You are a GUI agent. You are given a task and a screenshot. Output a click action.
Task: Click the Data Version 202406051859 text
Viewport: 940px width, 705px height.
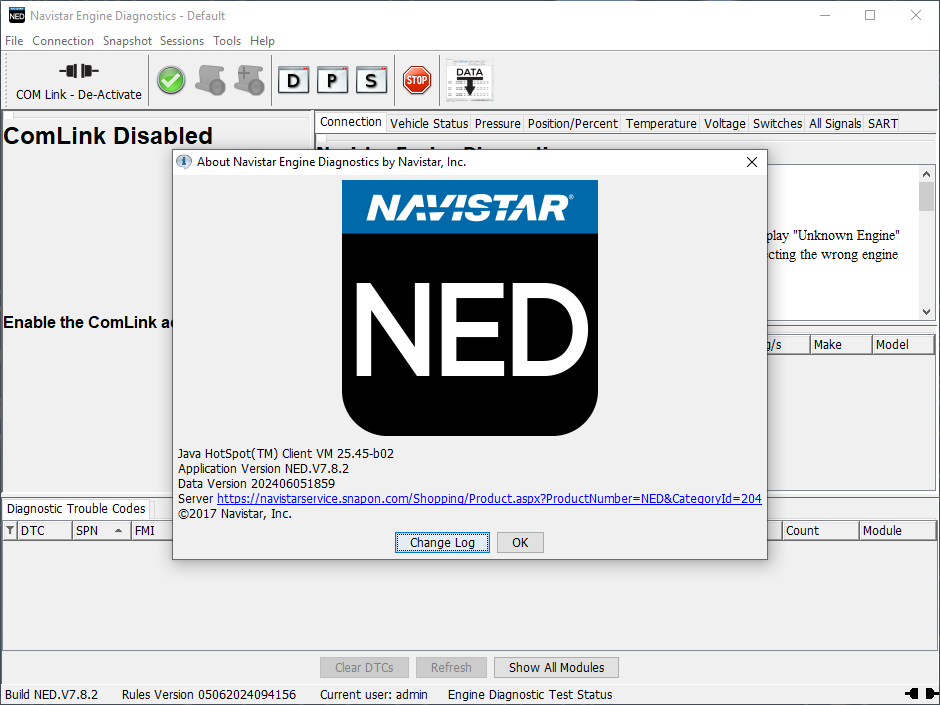(257, 484)
